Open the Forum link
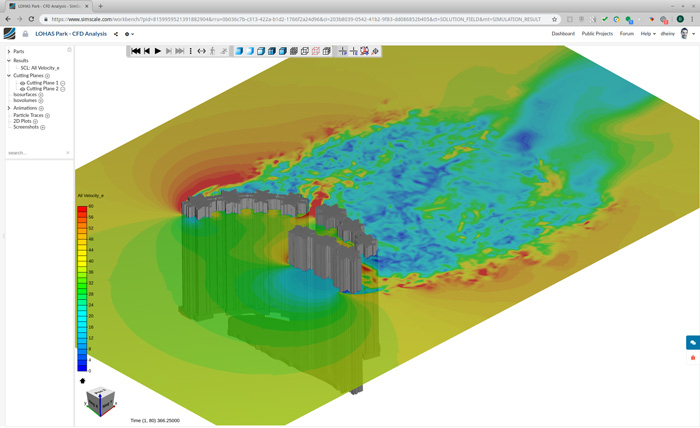Screen dimensions: 700x428 click(x=627, y=34)
